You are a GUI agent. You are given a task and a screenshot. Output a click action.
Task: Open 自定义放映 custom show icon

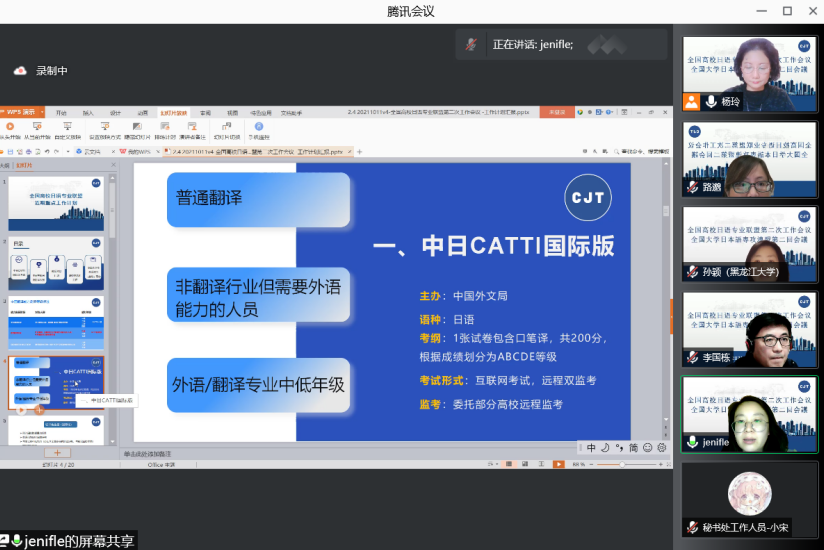point(67,127)
